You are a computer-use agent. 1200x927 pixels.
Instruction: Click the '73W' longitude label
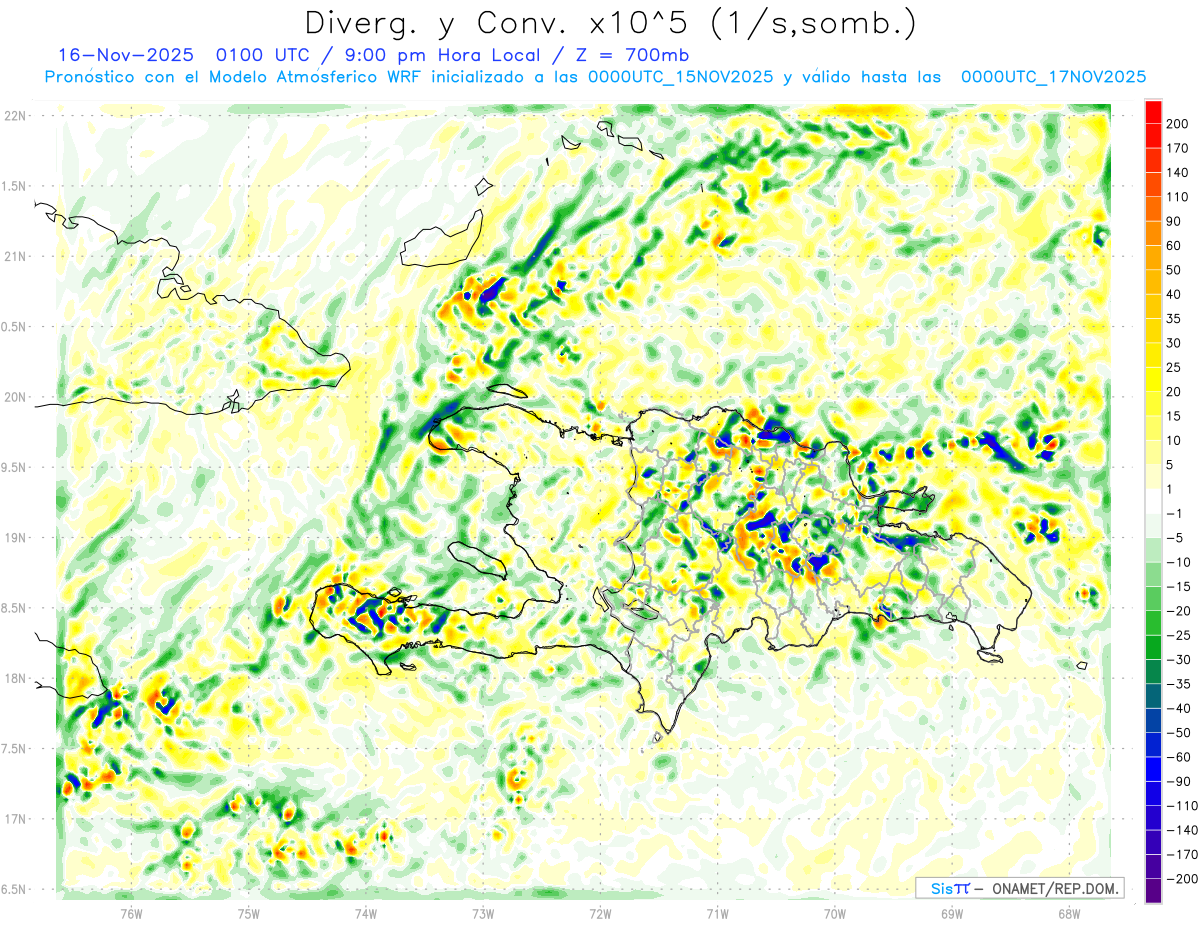(483, 913)
